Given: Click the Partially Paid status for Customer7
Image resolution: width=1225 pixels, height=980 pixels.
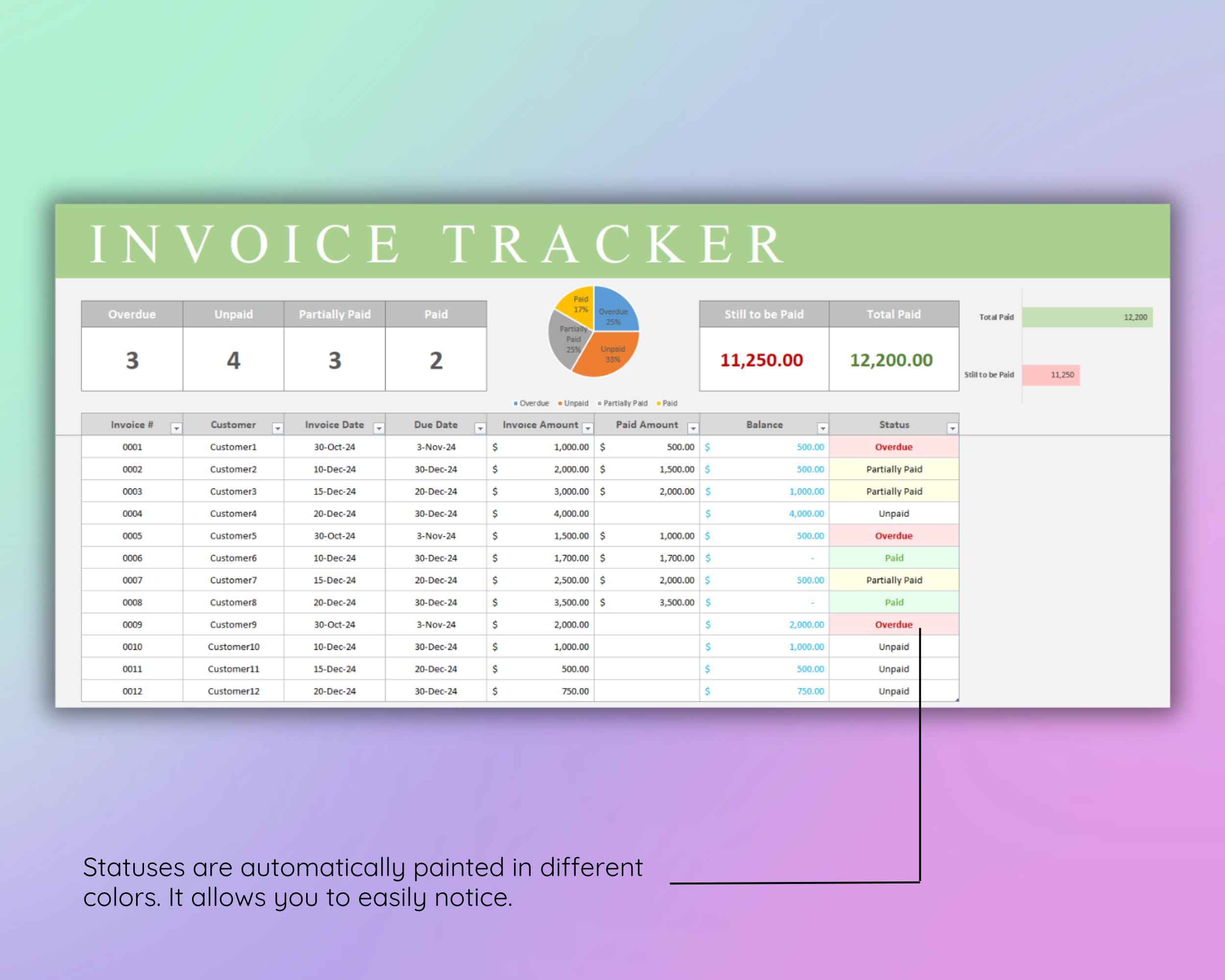Looking at the screenshot, I should [x=894, y=580].
